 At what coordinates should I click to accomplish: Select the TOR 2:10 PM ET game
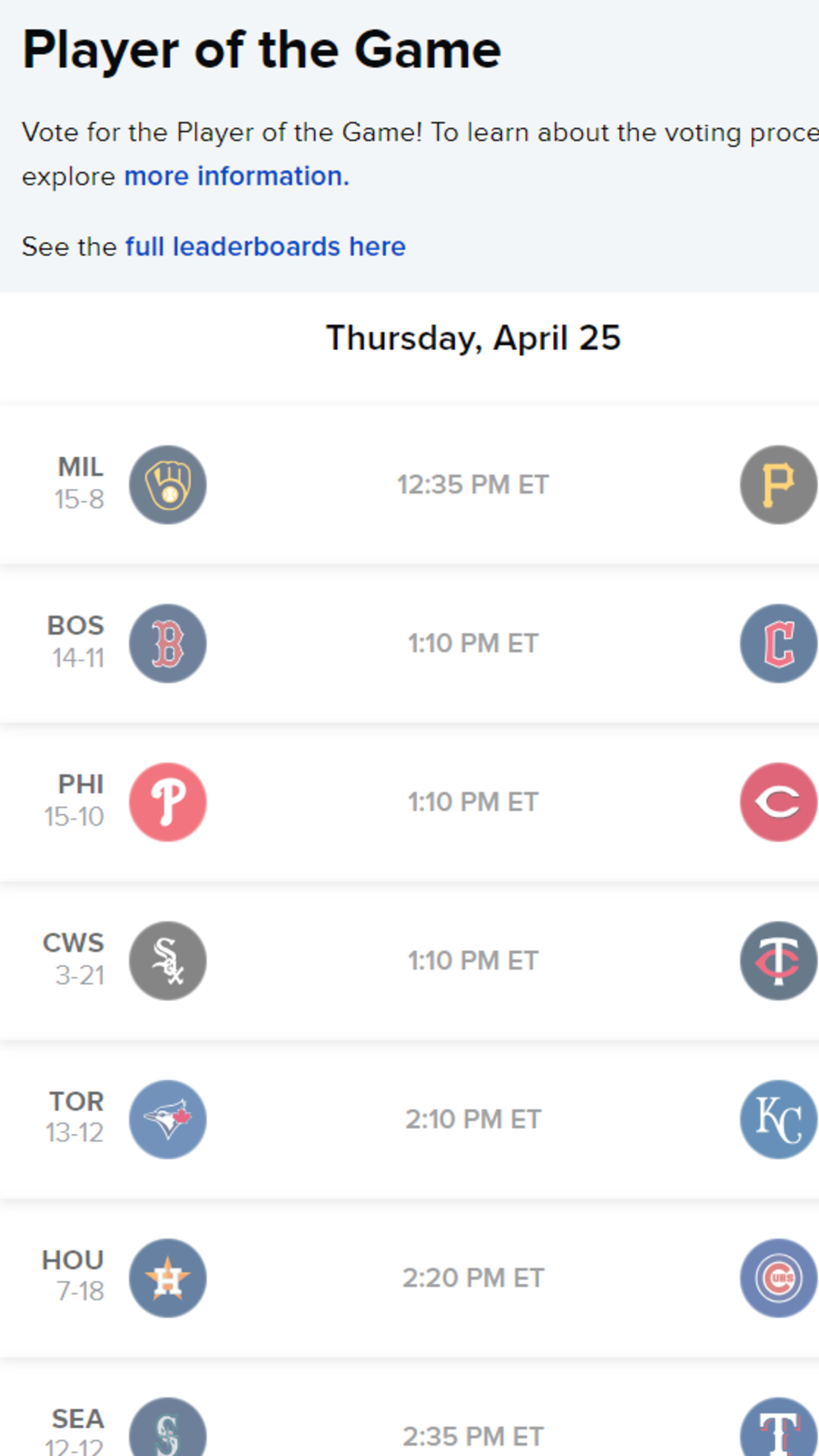tap(409, 1119)
